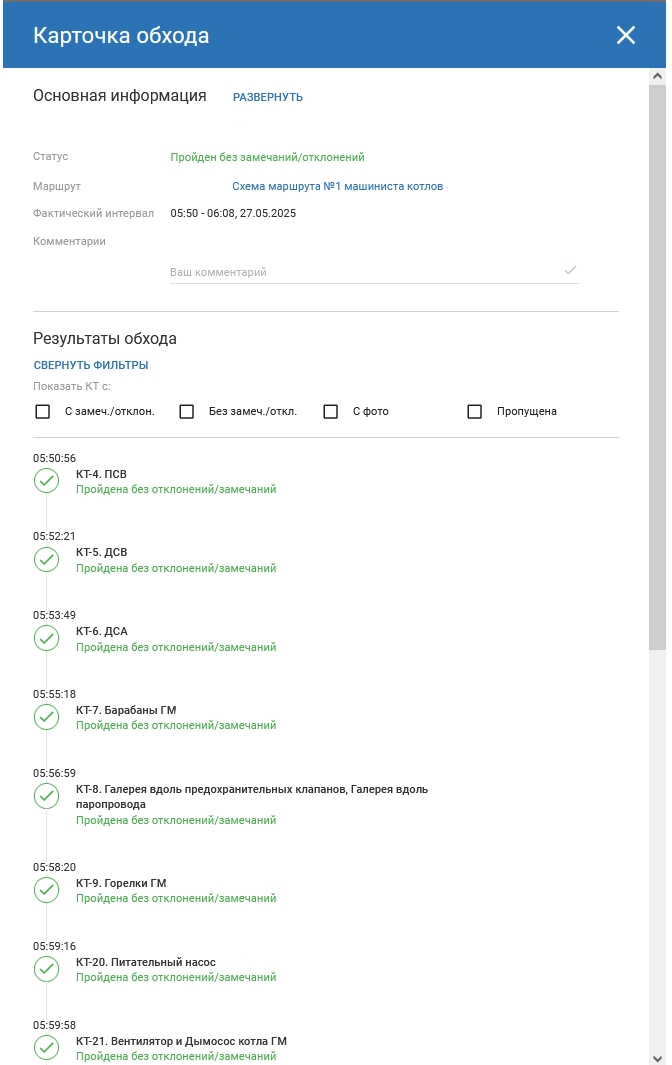Expand main info via РАЗВЕРНУТЬ
The height and width of the screenshot is (1065, 672).
(268, 97)
